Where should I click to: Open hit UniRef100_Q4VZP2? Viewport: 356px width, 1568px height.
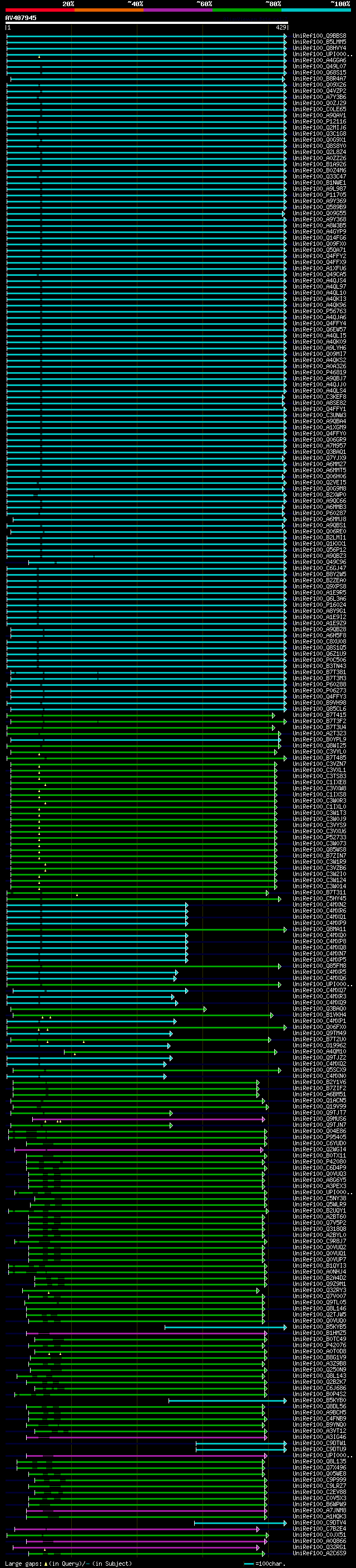coord(319,91)
